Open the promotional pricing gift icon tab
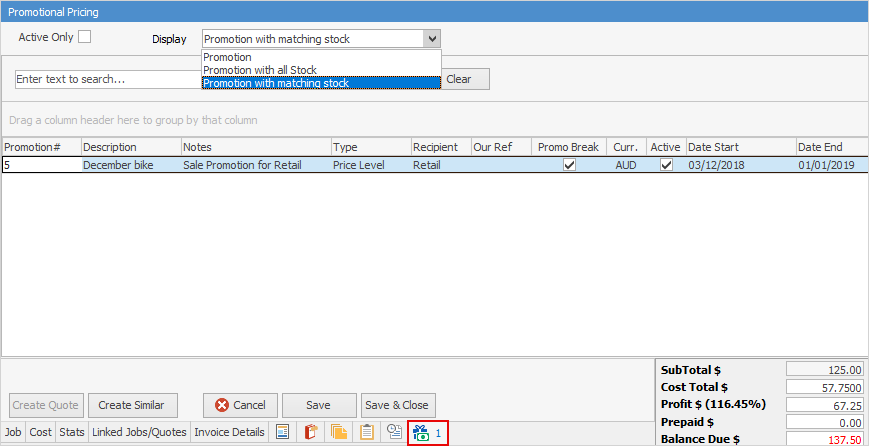The height and width of the screenshot is (446, 869). (x=427, y=433)
